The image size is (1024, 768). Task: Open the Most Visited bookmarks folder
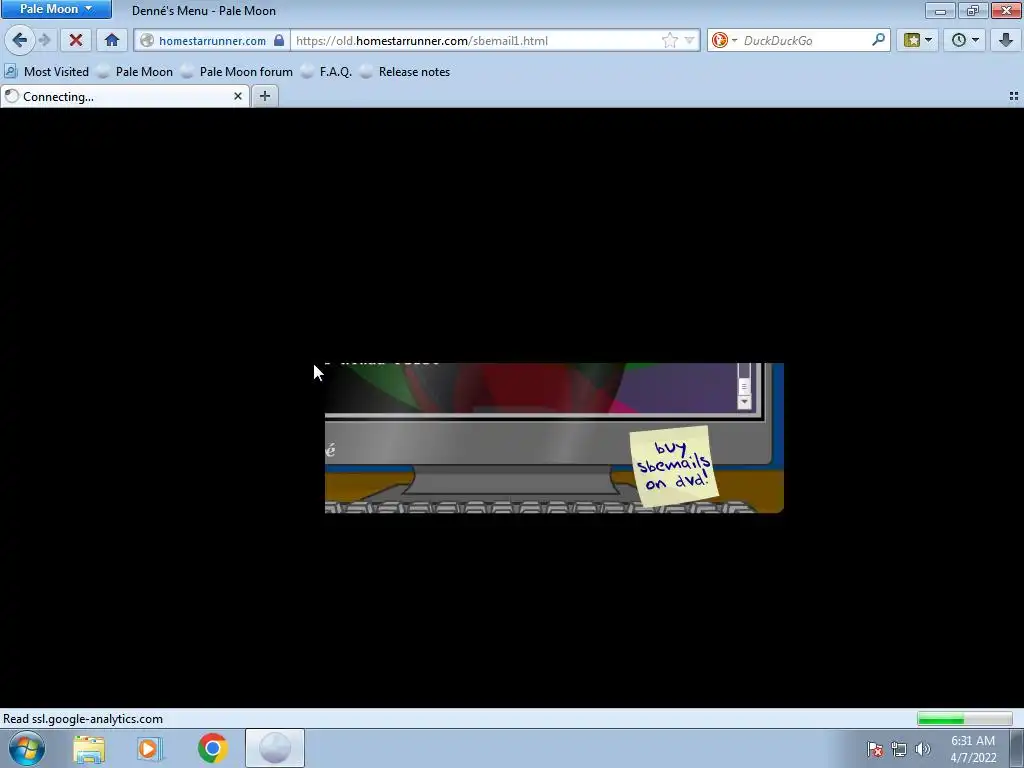point(46,72)
